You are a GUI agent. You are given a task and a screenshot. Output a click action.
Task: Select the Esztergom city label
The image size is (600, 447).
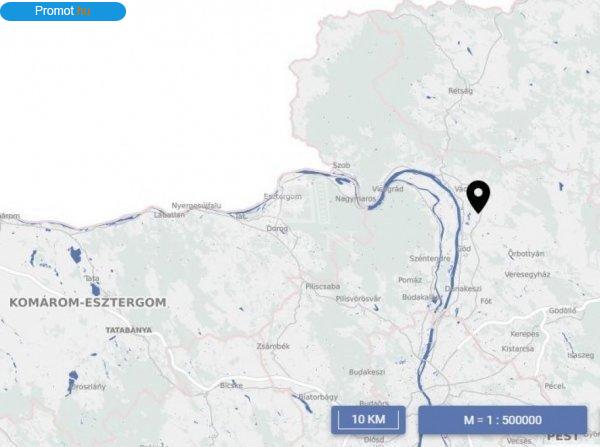[282, 197]
